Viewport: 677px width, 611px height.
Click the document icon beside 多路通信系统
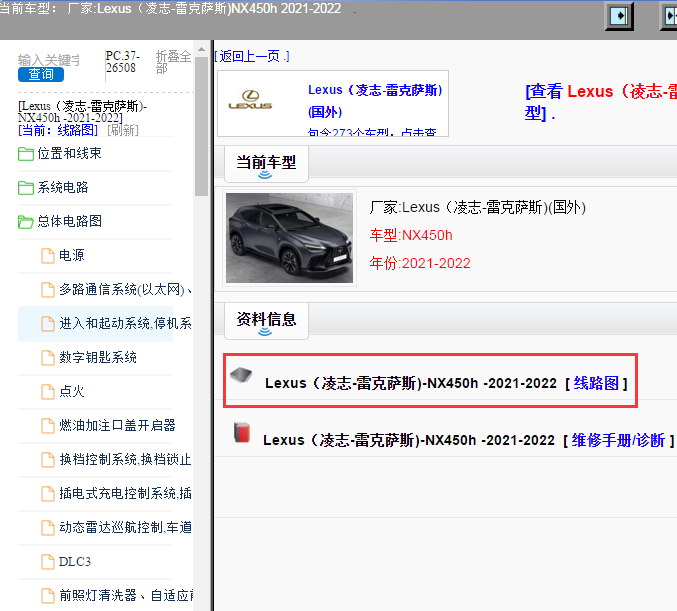47,290
